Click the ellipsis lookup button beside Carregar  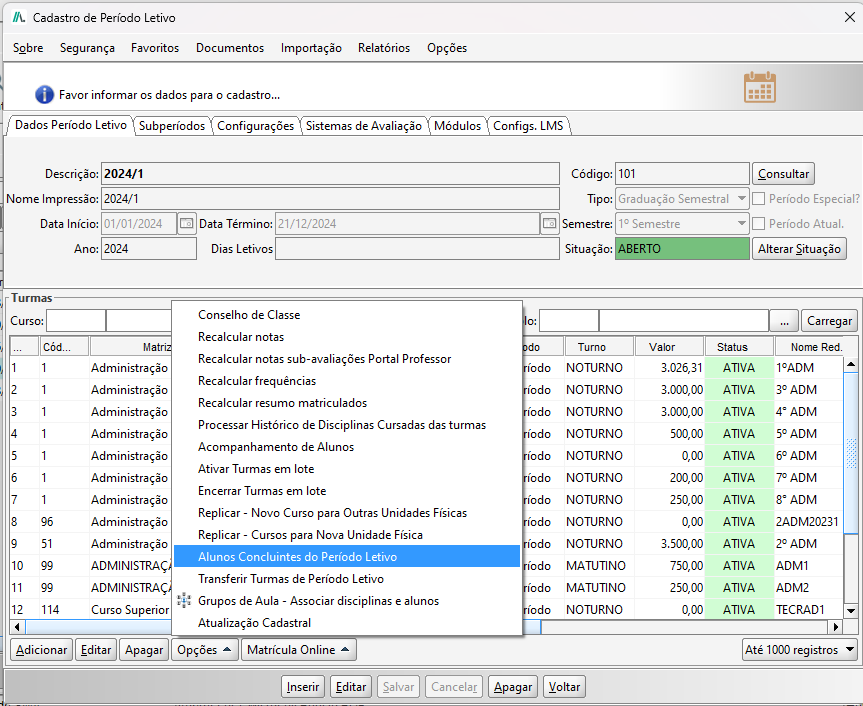coord(784,321)
